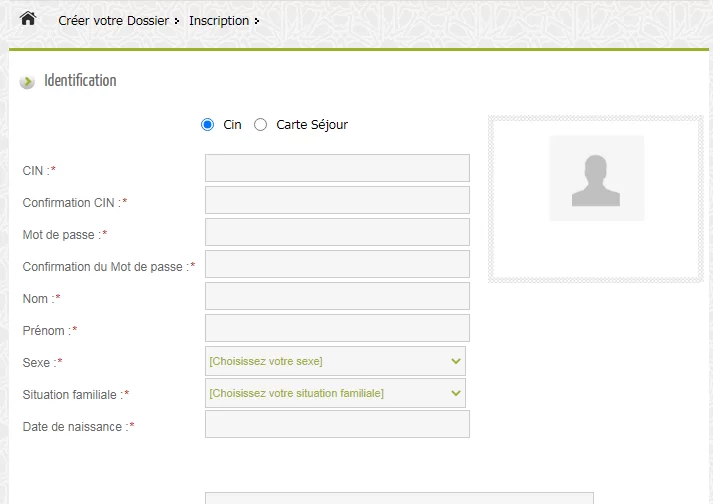
Task: Open Créer votre Dossier breadcrumb link
Action: (113, 21)
